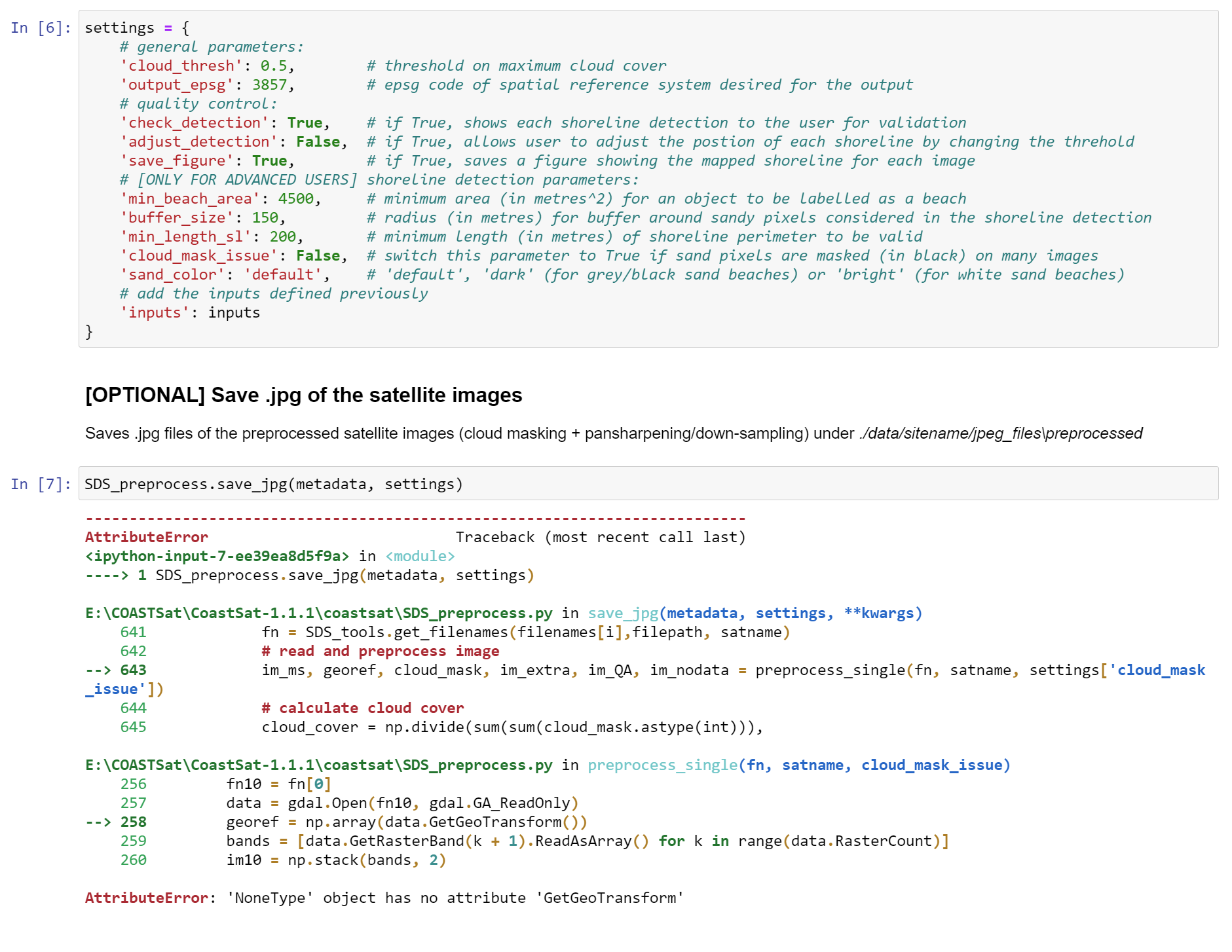Click the comment "# add the inputs defined previously"
1232x952 pixels.
274,293
